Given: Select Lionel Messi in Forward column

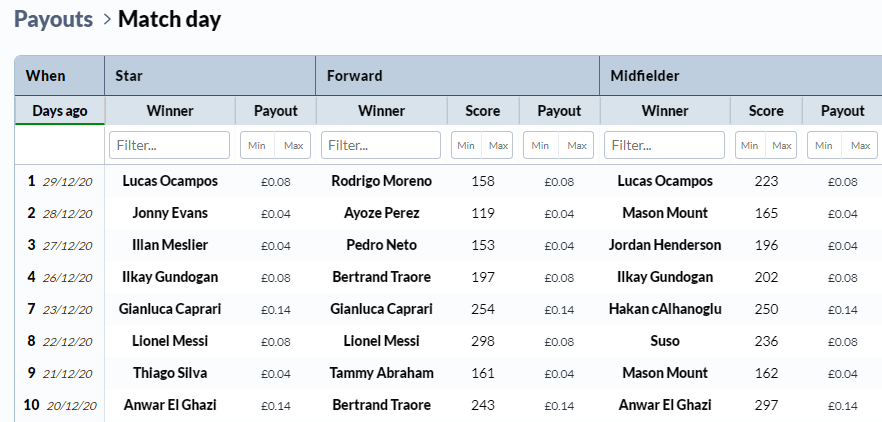Looking at the screenshot, I should [381, 341].
